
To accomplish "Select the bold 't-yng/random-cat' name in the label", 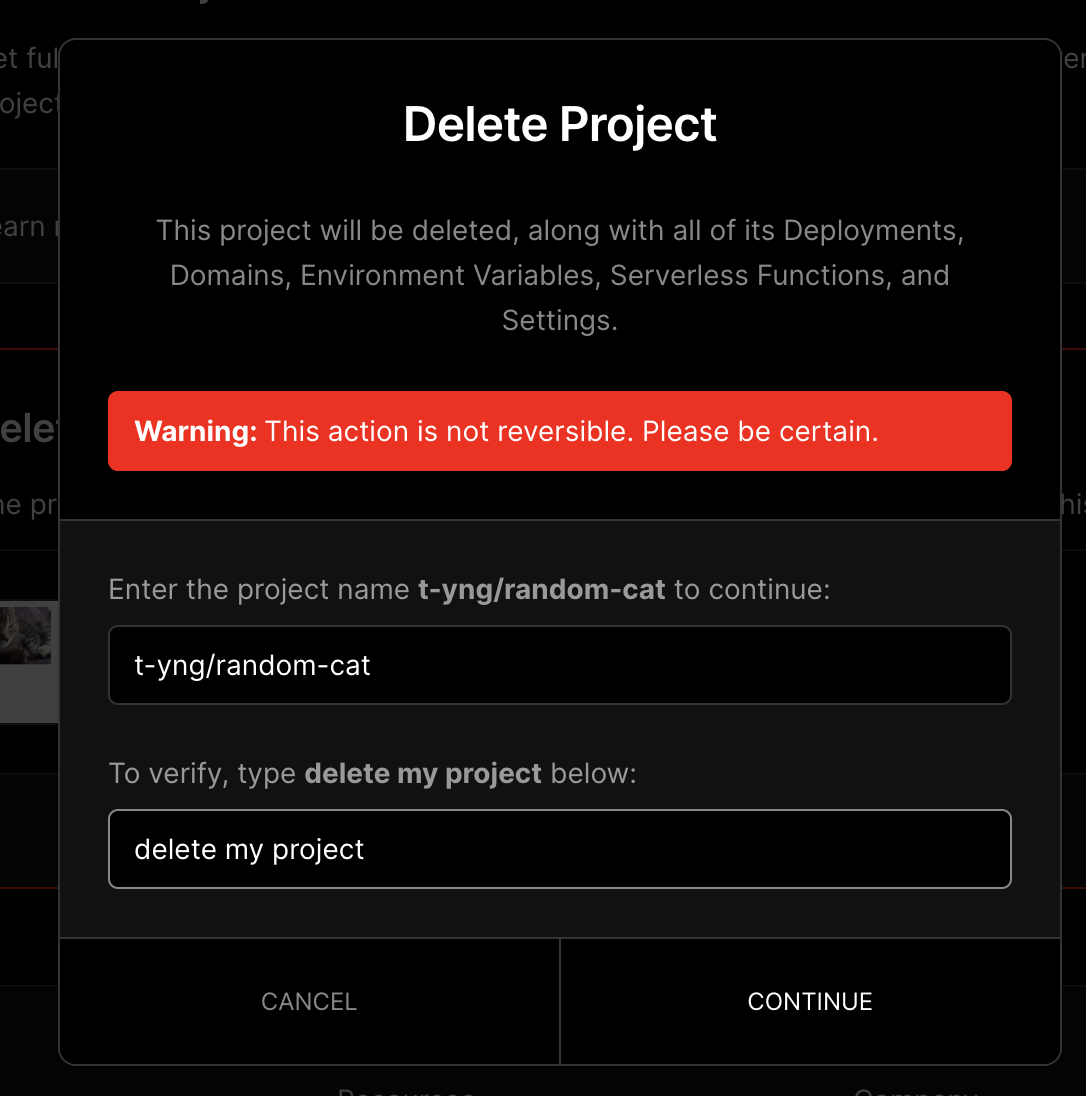I will [x=542, y=589].
